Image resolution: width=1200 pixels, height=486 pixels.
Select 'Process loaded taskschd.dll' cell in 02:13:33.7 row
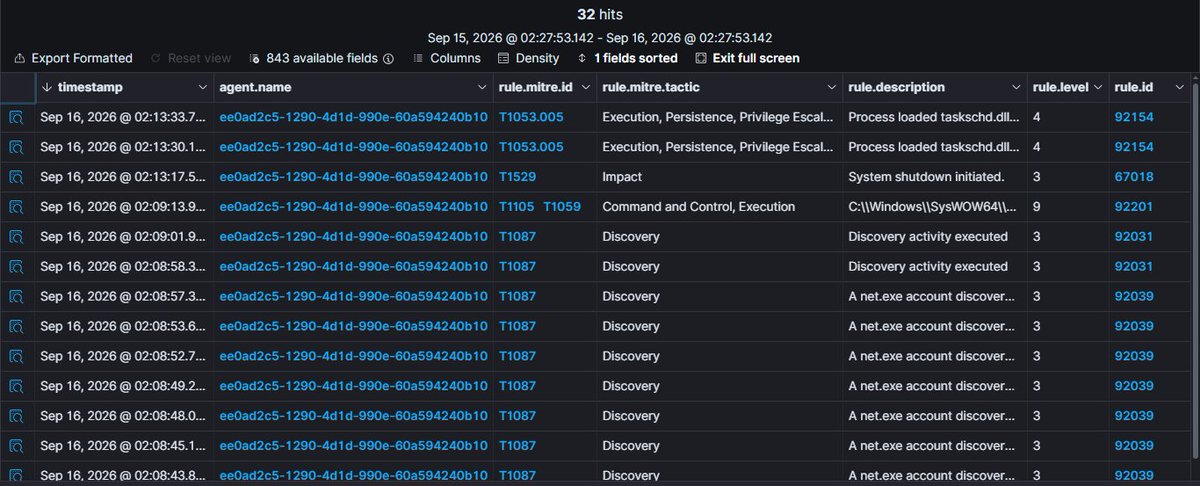935,117
